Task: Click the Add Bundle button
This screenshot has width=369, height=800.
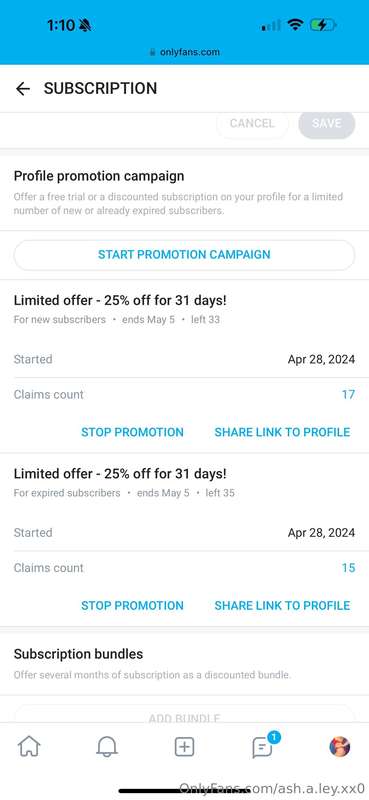Action: (184, 714)
